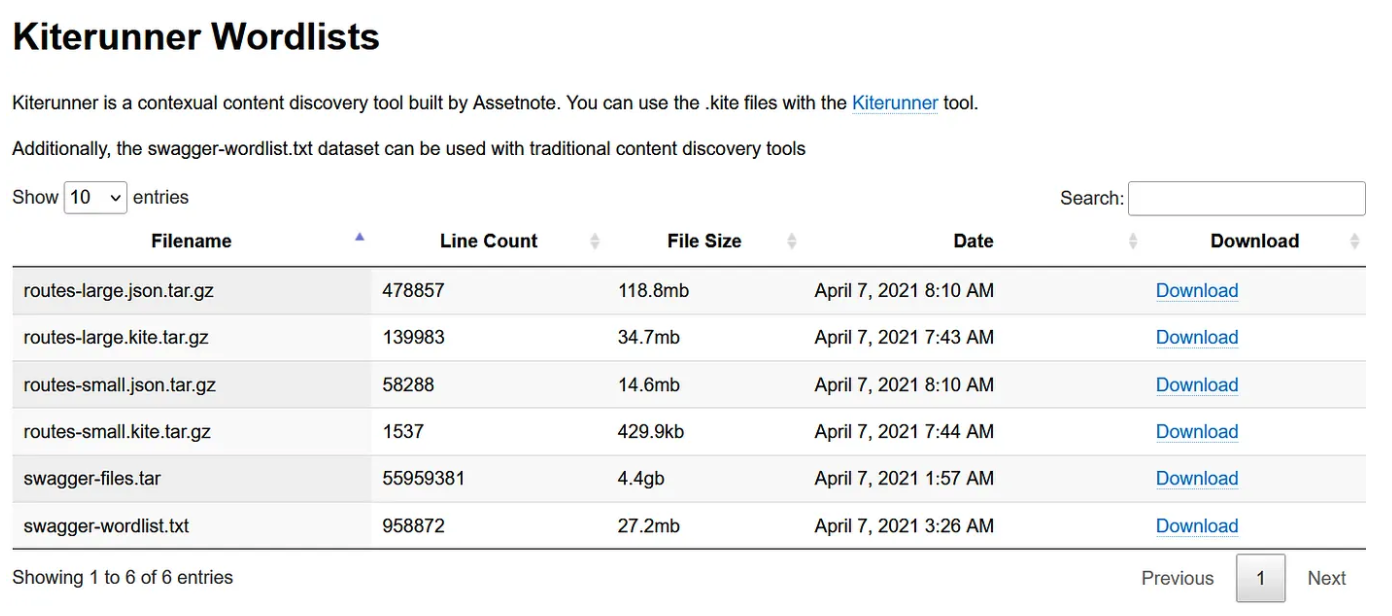Download routes-small.kite.tar.gz
Screen dimensions: 1392x616
coord(1197,432)
